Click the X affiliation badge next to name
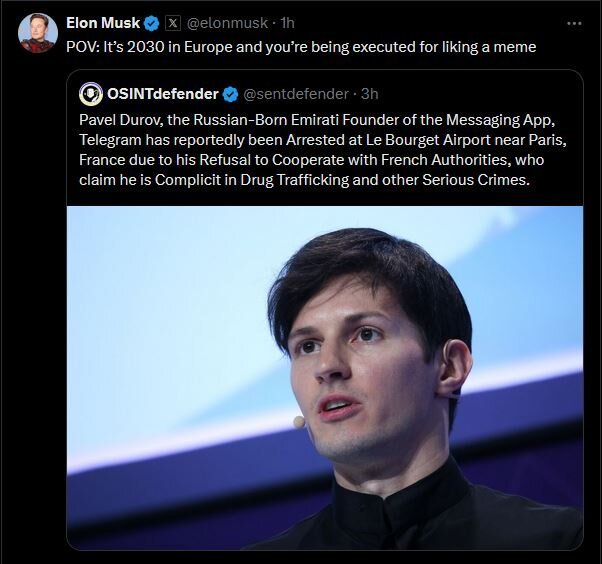The image size is (602, 564). click(172, 23)
